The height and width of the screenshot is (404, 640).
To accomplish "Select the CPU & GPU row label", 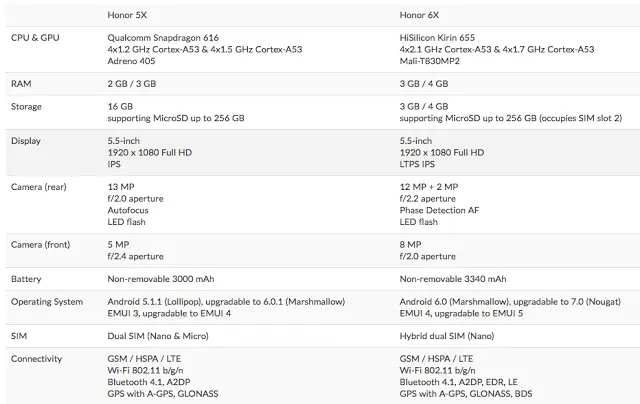I will click(34, 36).
